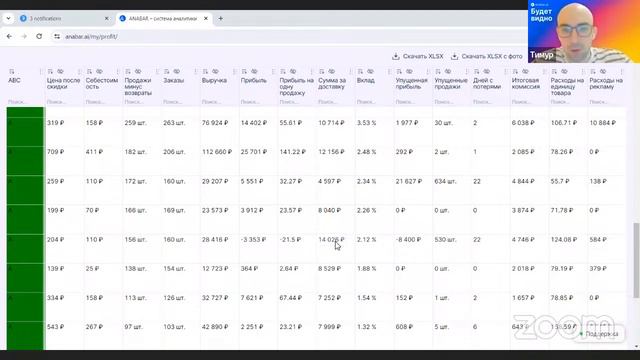Hide the Цена после скидки column
The image size is (640, 360).
[60, 72]
